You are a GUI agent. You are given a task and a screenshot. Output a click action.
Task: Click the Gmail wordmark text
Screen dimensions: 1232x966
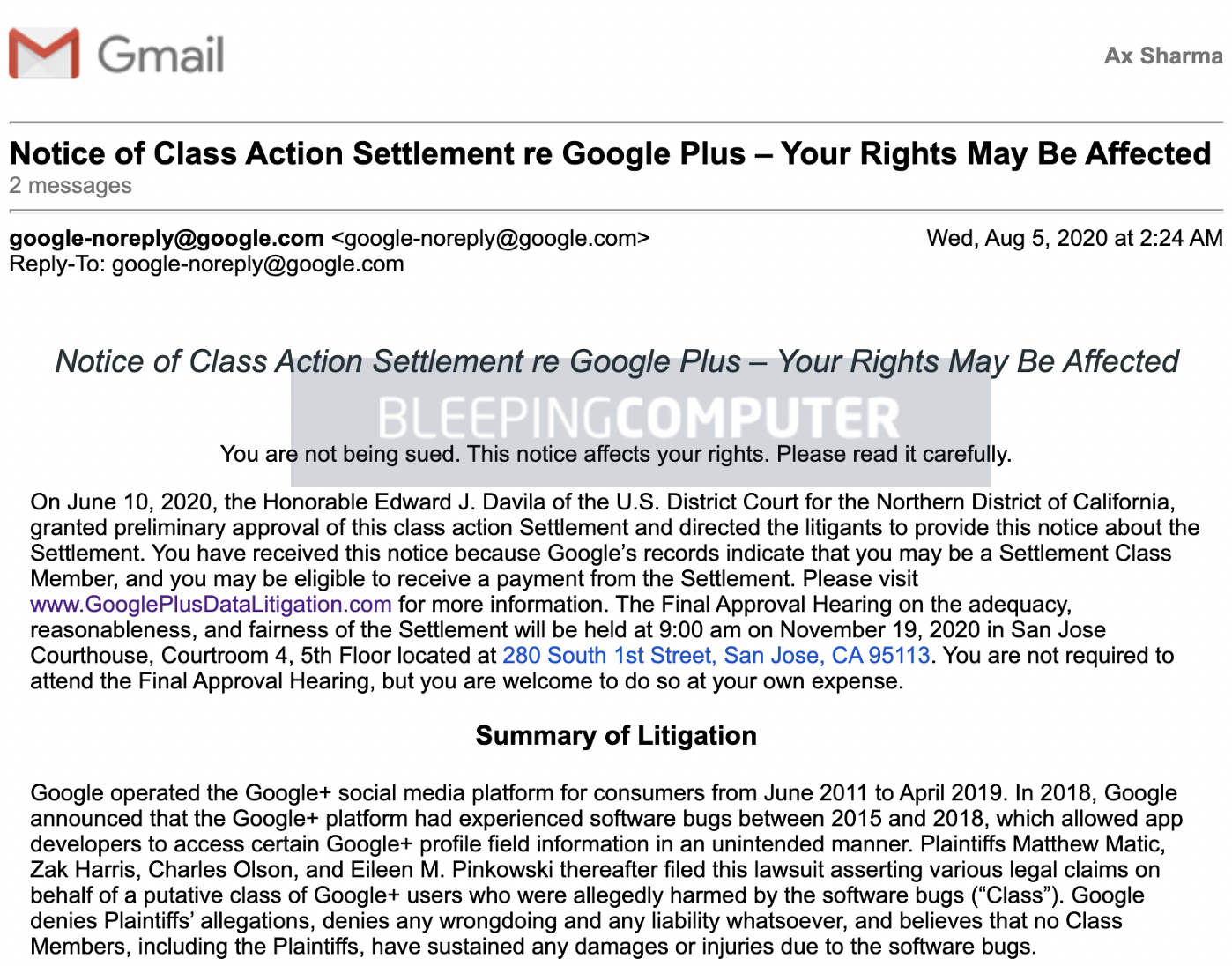click(160, 55)
